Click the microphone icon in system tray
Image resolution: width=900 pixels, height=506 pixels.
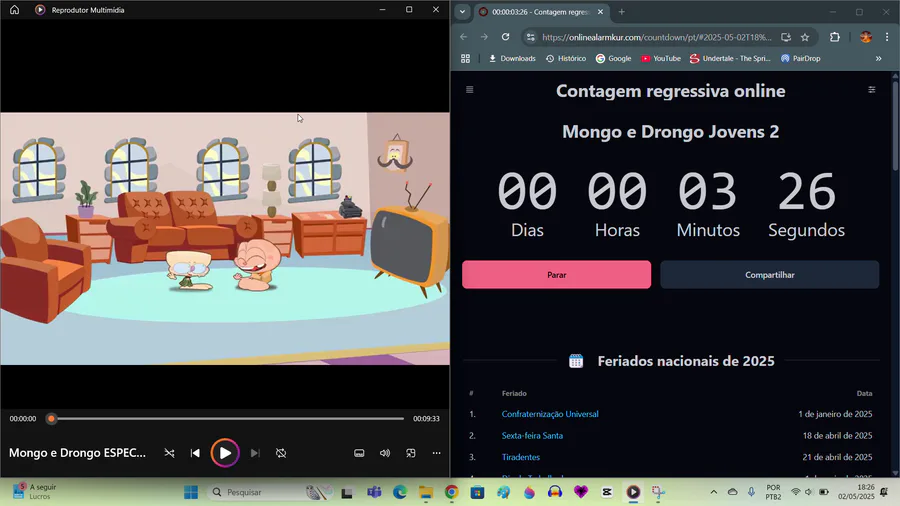tap(751, 492)
